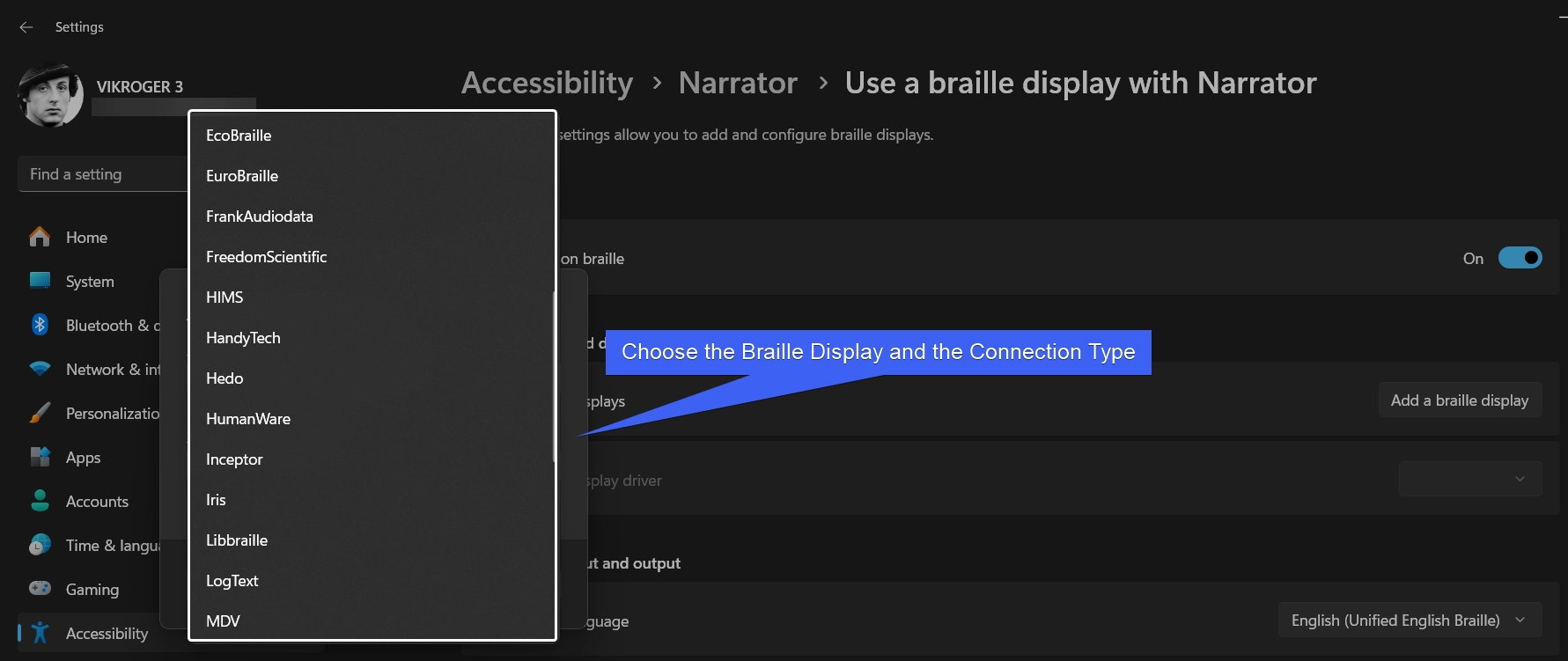Open the braille display driver dropdown
This screenshot has width=1568, height=661.
click(x=1470, y=479)
